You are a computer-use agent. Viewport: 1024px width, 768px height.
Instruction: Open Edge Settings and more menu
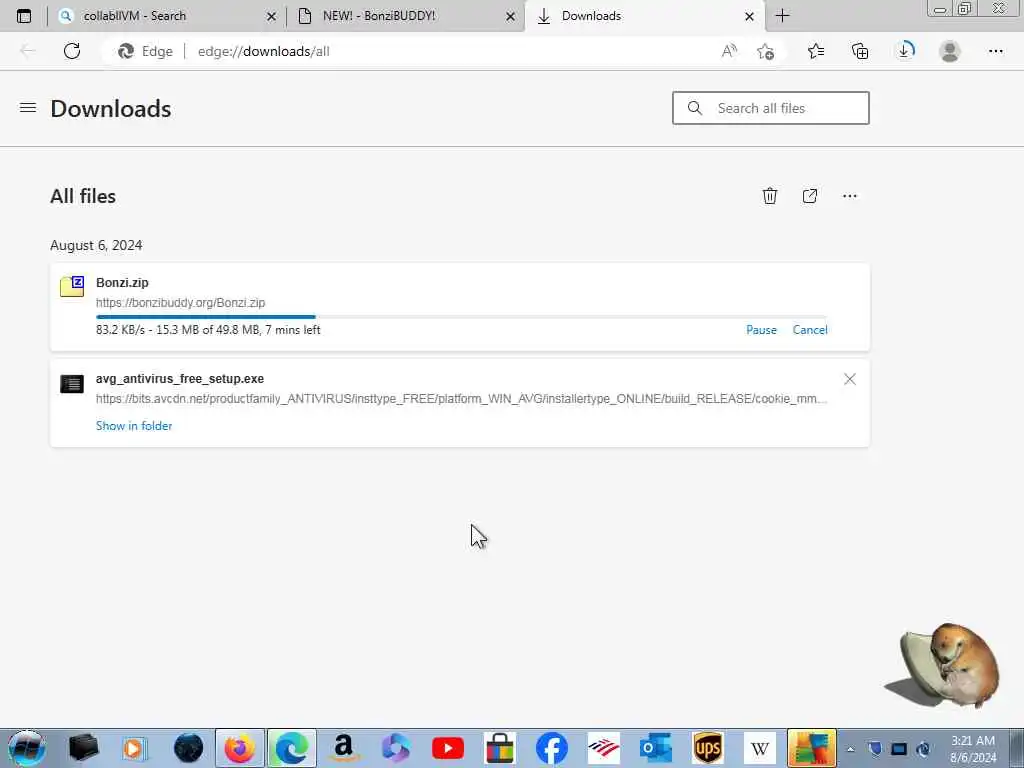(x=995, y=51)
